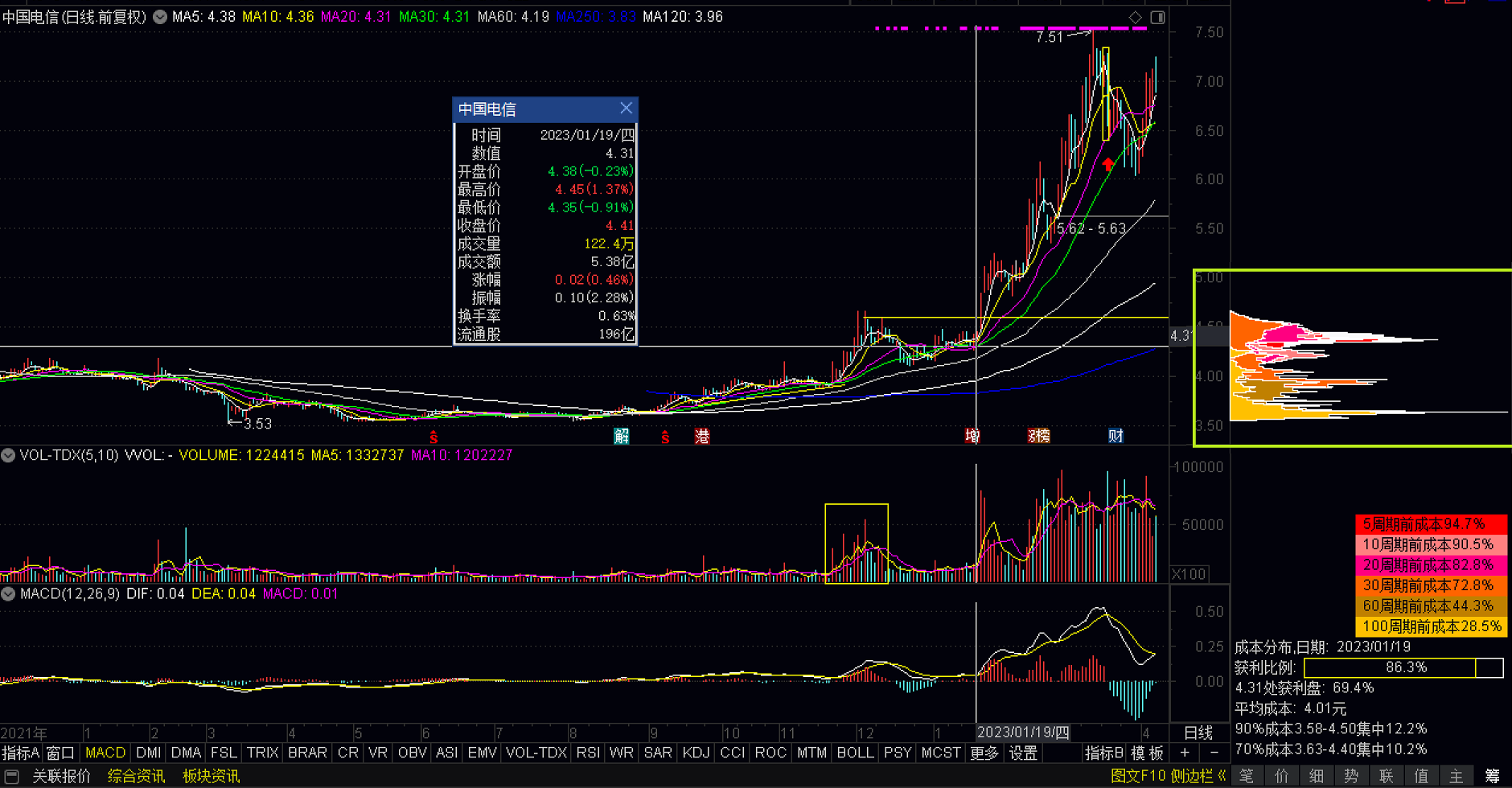Open the CCI indicator
The width and height of the screenshot is (1512, 788).
[732, 753]
